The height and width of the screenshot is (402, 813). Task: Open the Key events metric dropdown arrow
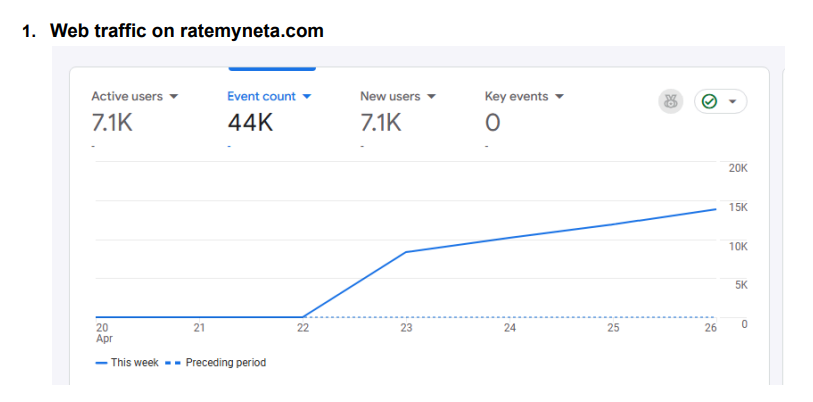(559, 96)
